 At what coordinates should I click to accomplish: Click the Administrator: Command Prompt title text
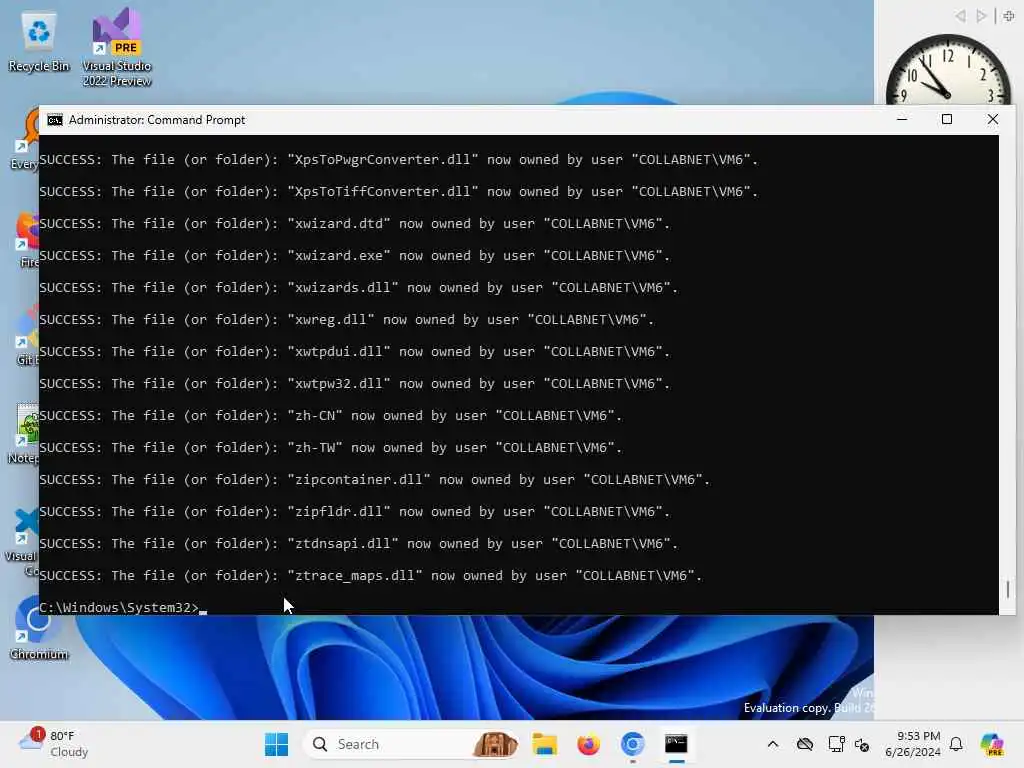click(157, 120)
